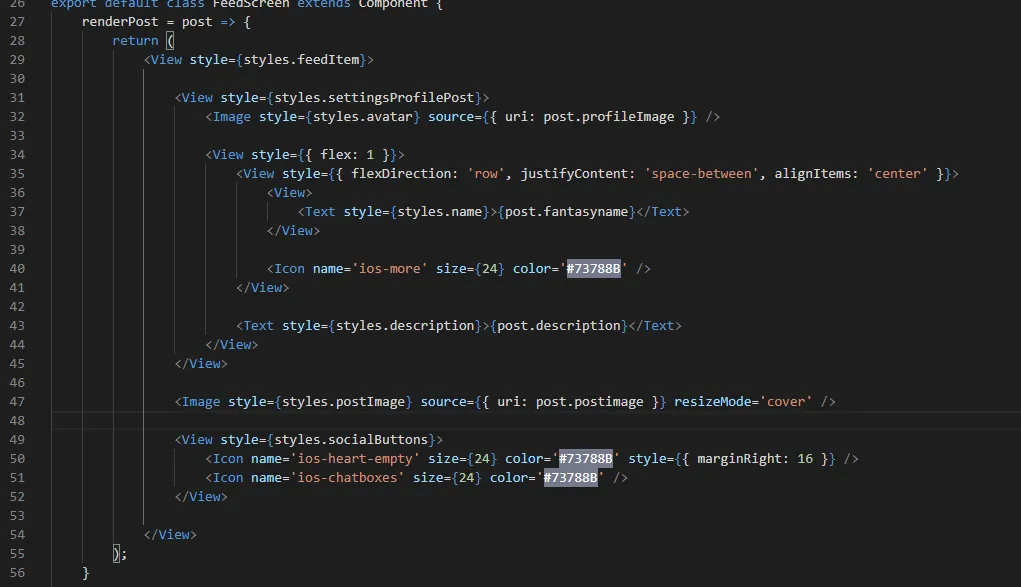Click the 'cover' resizeMode value

786,401
